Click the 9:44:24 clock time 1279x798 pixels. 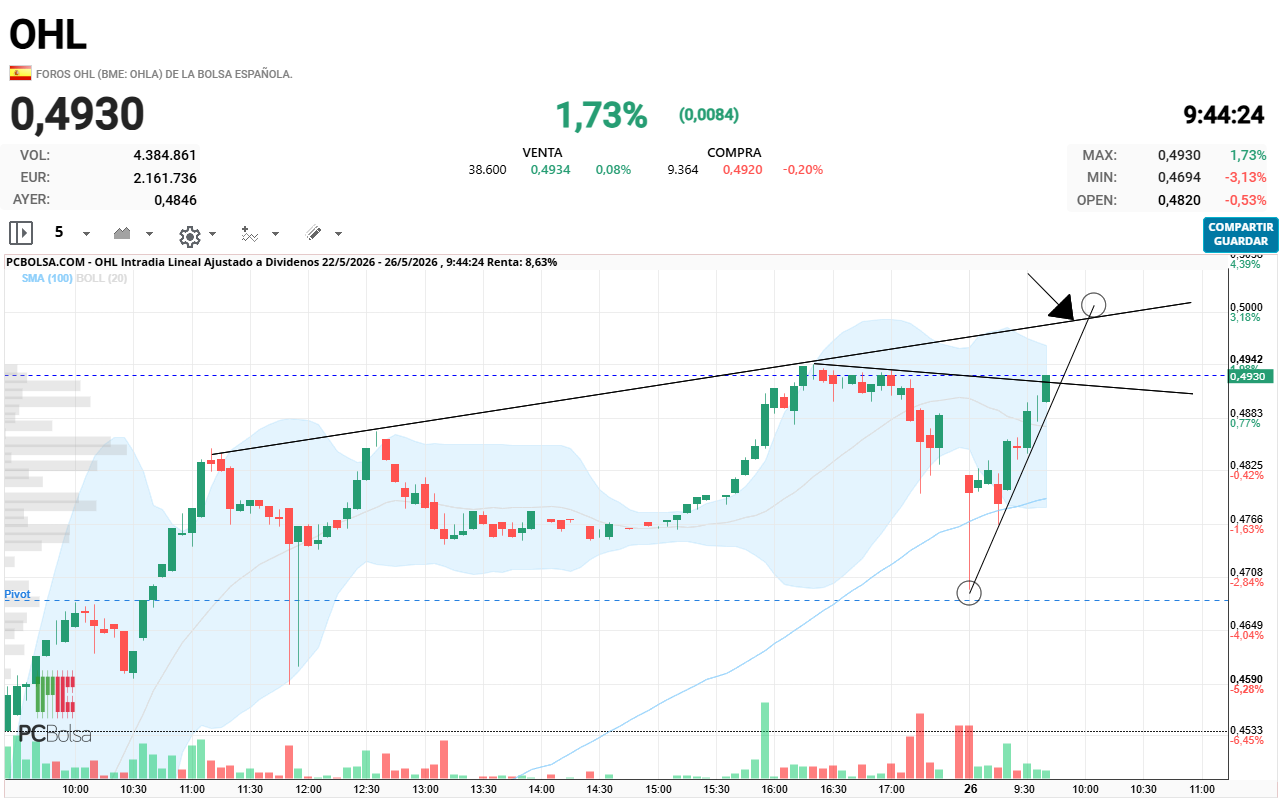click(x=1224, y=115)
